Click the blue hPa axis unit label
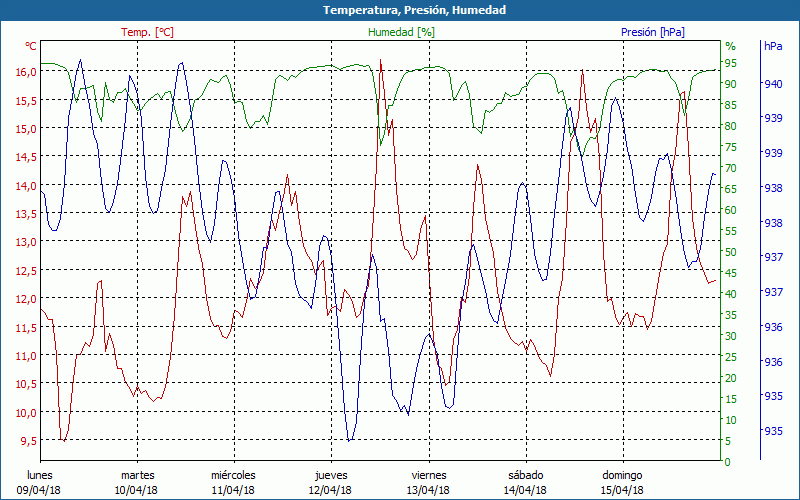 click(773, 46)
